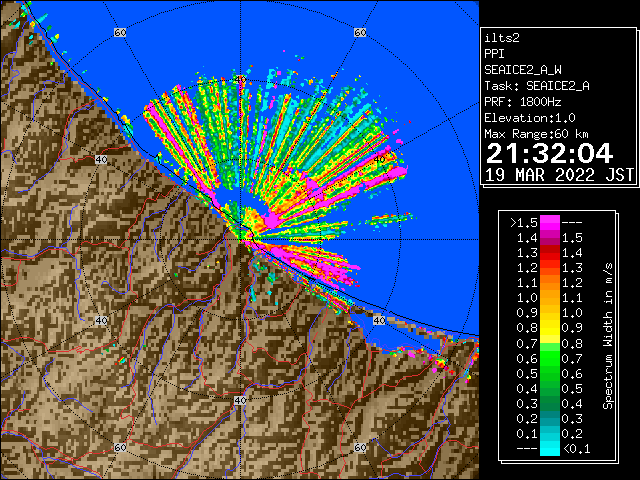This screenshot has height=480, width=640.
Task: Click the '60' range label at the map's upper right
Action: (360, 32)
